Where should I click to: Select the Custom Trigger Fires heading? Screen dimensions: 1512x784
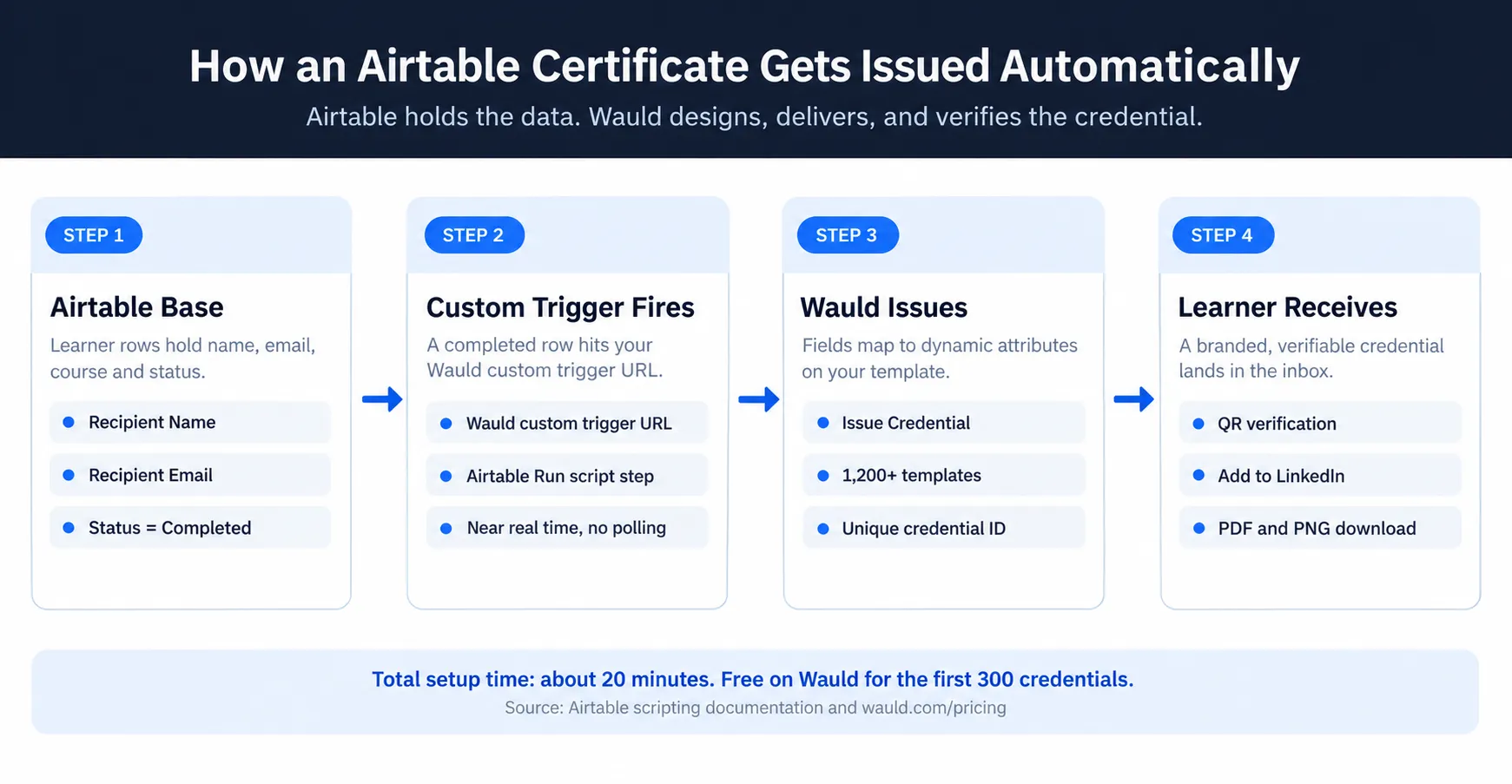[x=560, y=307]
